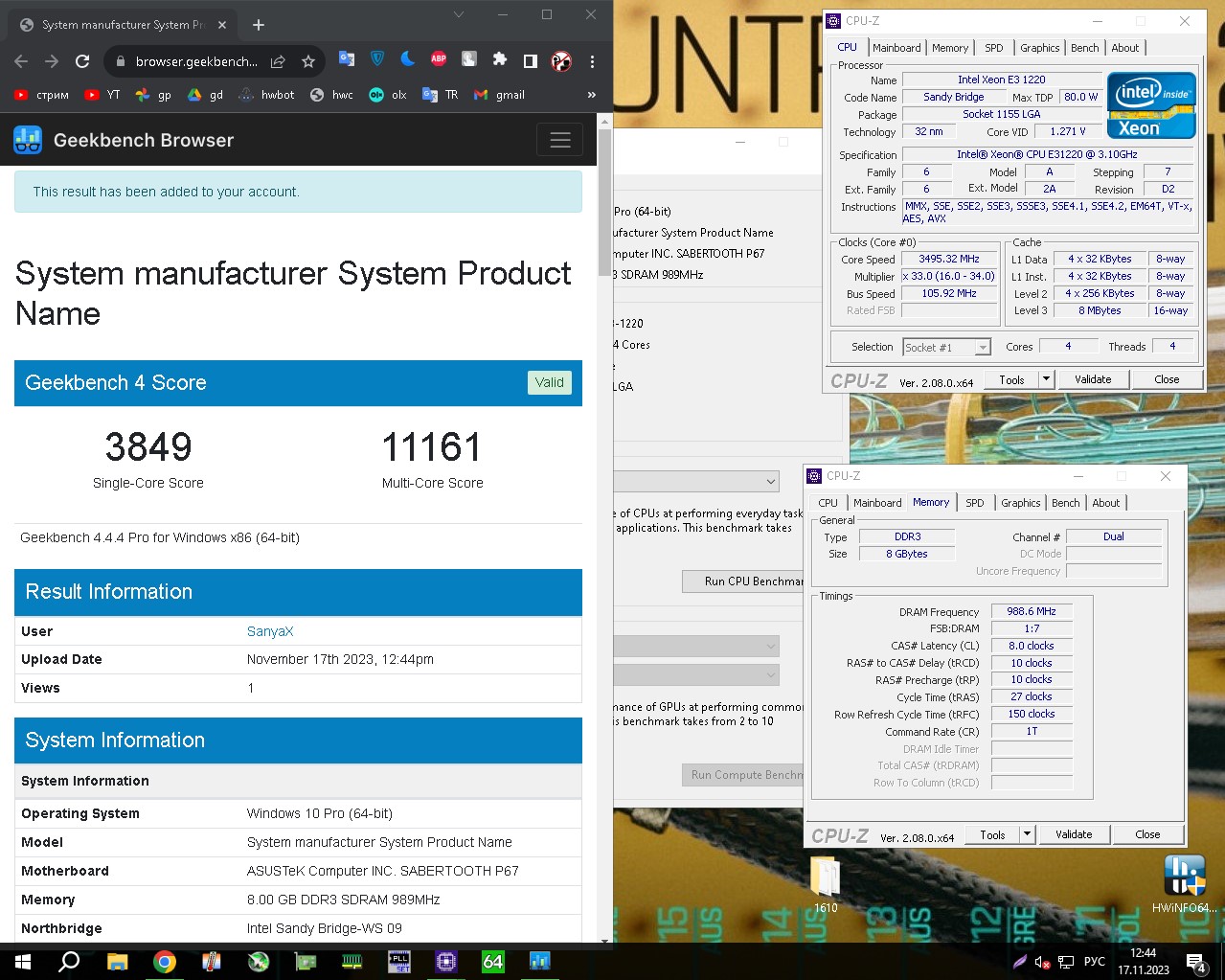Toggle Chrome side panel

(530, 61)
